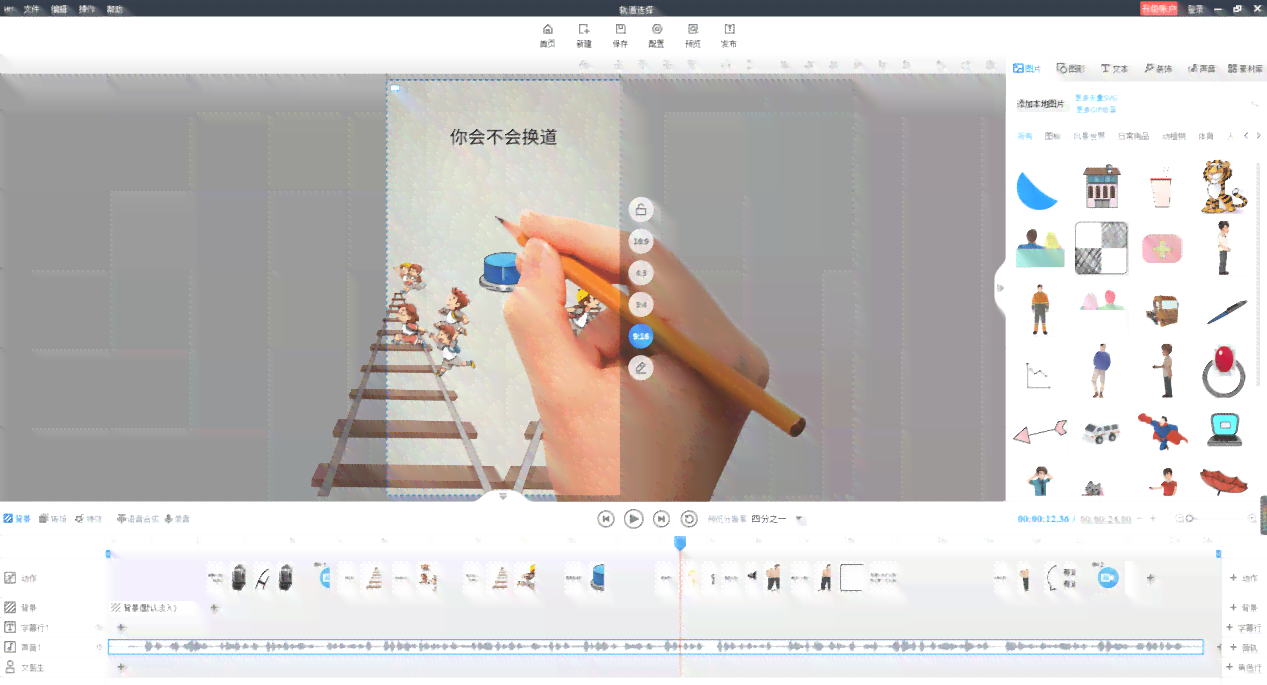
Task: Open the 预览 preview icon
Action: (692, 36)
